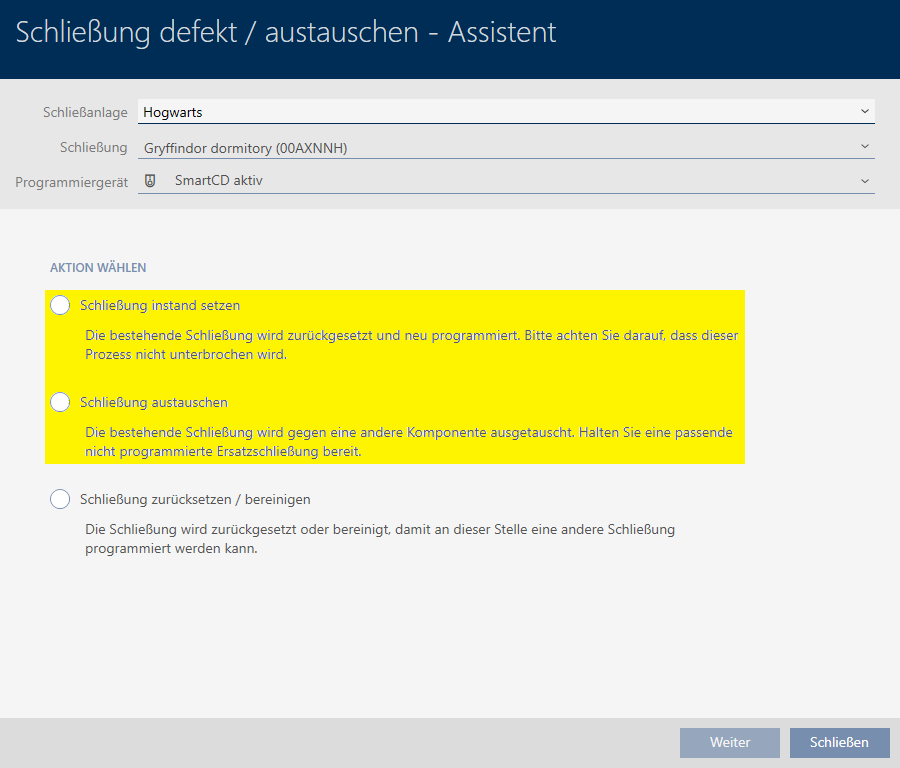
Task: Select the 'Schließung instand setzen' radio circle
Action: click(60, 305)
